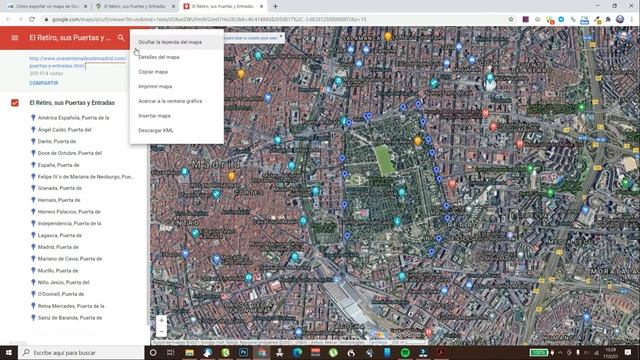
Task: Select 'Felipe IV o de Mariana de Neoburgo' item
Action: pos(86,177)
